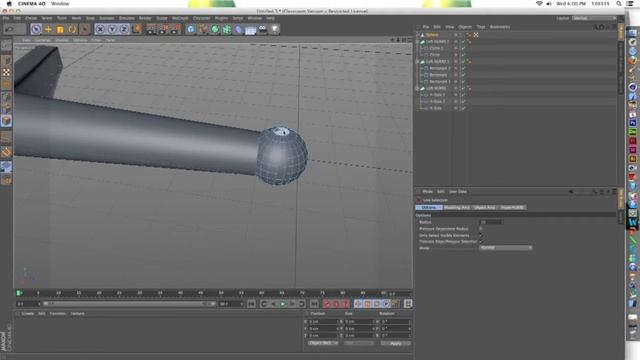The height and width of the screenshot is (360, 640).
Task: Click the Floor environment icon
Action: coord(251,30)
